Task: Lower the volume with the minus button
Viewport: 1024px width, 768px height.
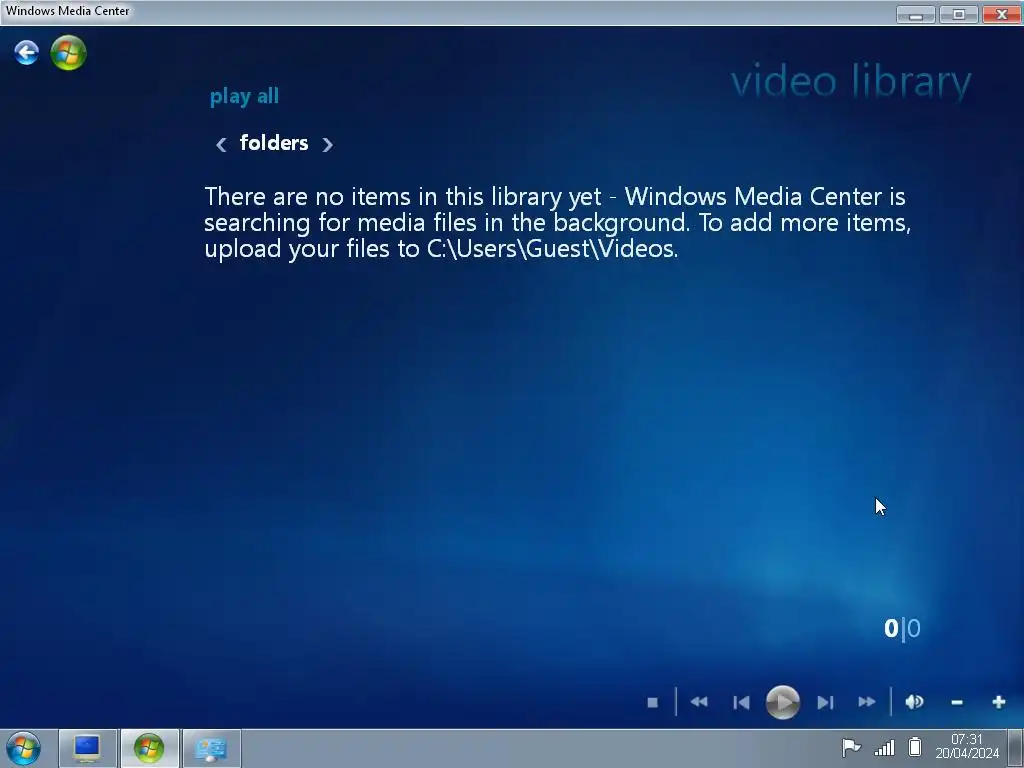Action: coord(957,703)
